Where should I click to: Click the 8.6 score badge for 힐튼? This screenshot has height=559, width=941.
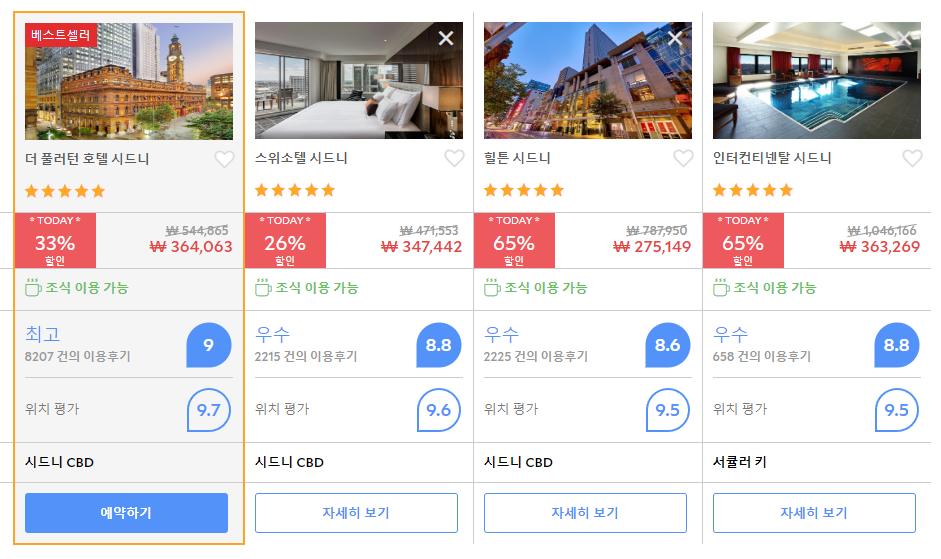point(667,345)
